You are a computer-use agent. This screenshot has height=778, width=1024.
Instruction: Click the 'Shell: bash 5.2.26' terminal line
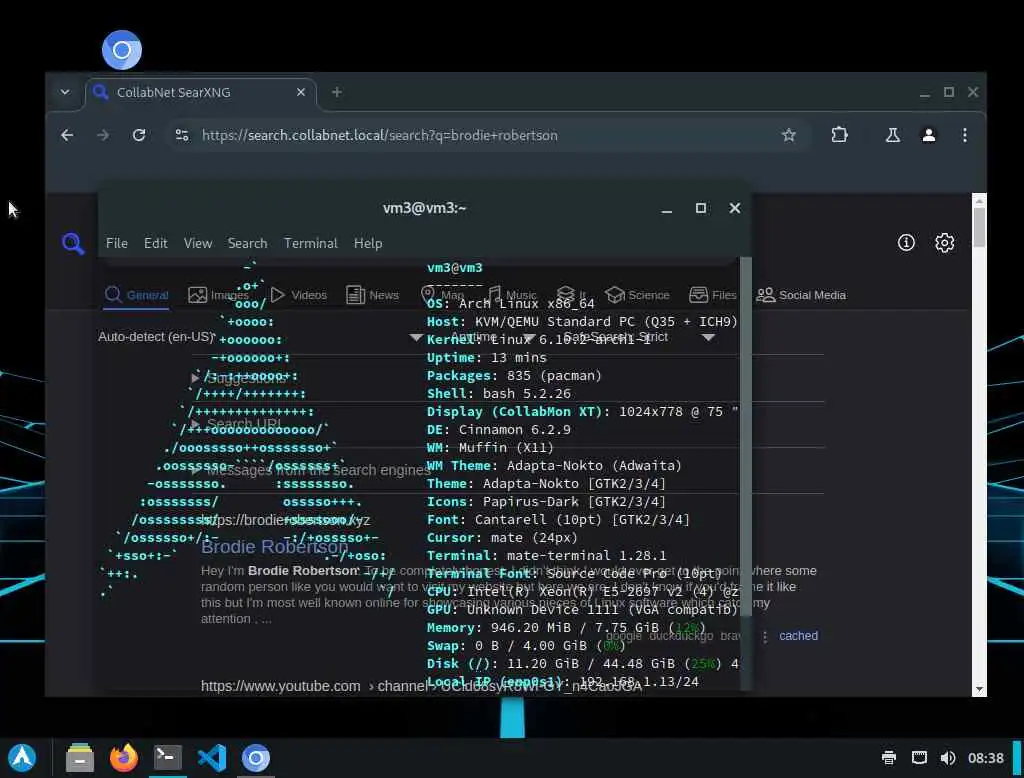click(499, 393)
